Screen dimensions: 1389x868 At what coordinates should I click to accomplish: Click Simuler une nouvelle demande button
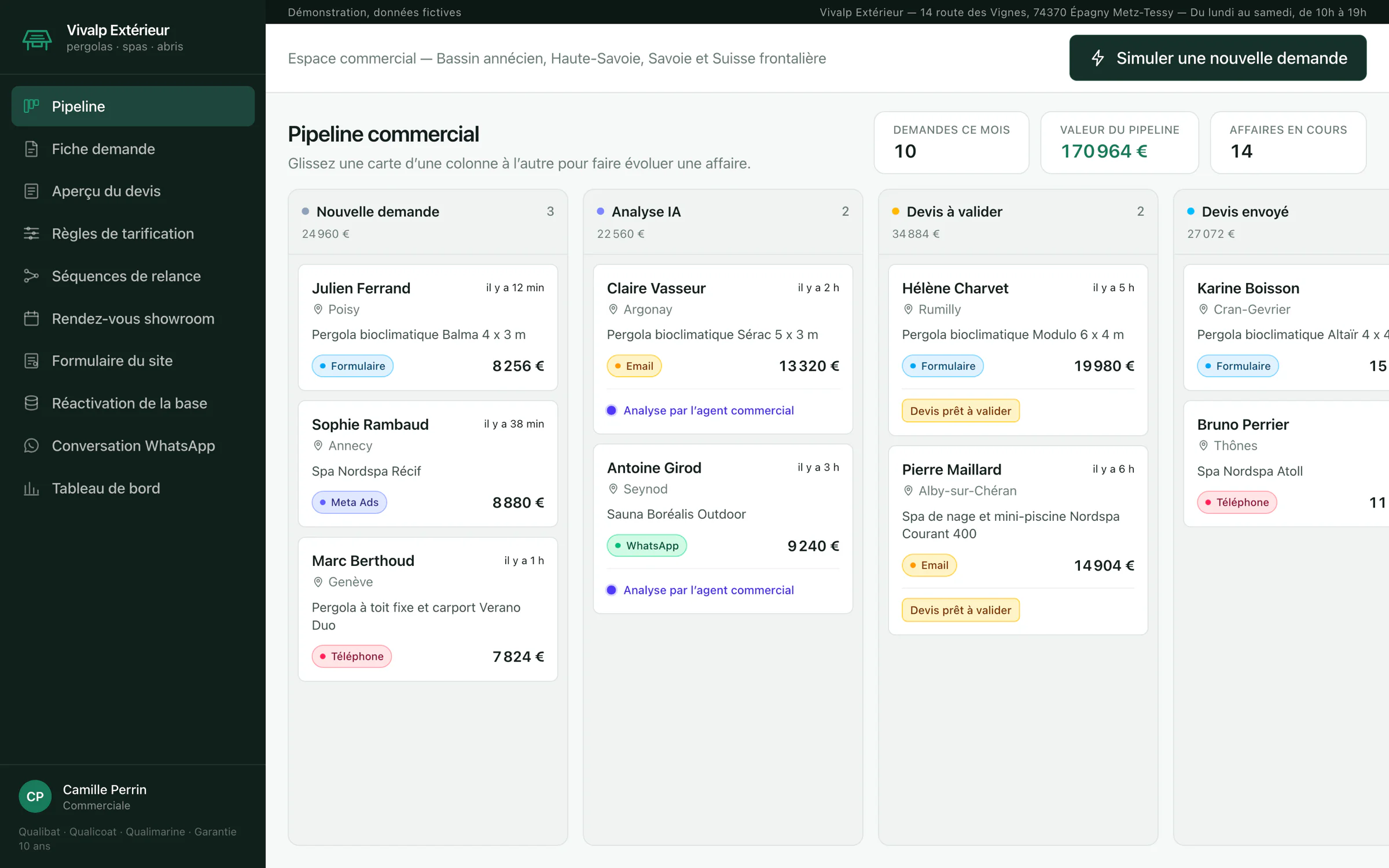1218,58
